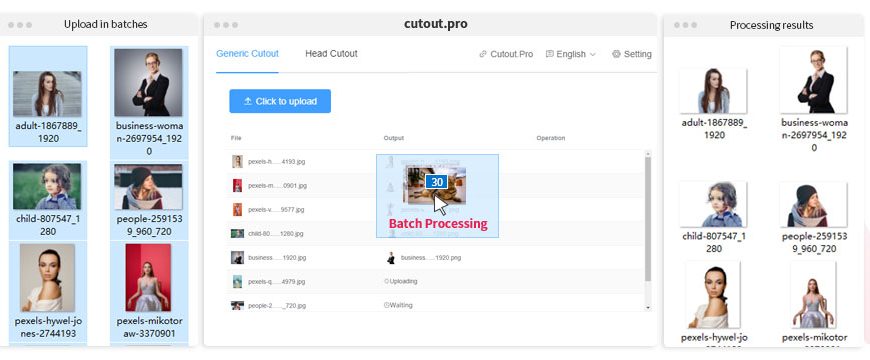
Task: Select pexels-mikotoraw thumbnail in Upload in batches window
Action: pos(148,277)
